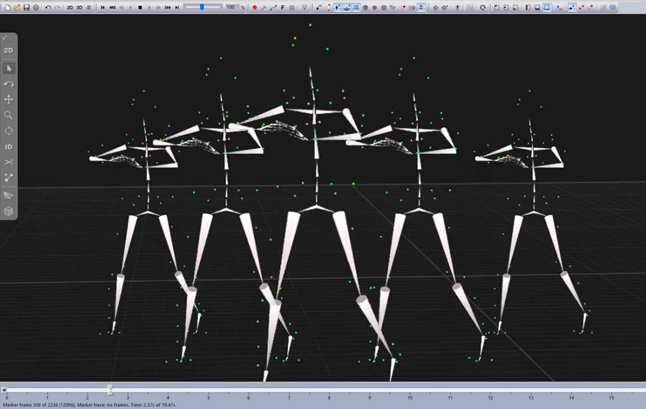Select the translate move tool
The height and width of the screenshot is (409, 646).
[x=9, y=100]
